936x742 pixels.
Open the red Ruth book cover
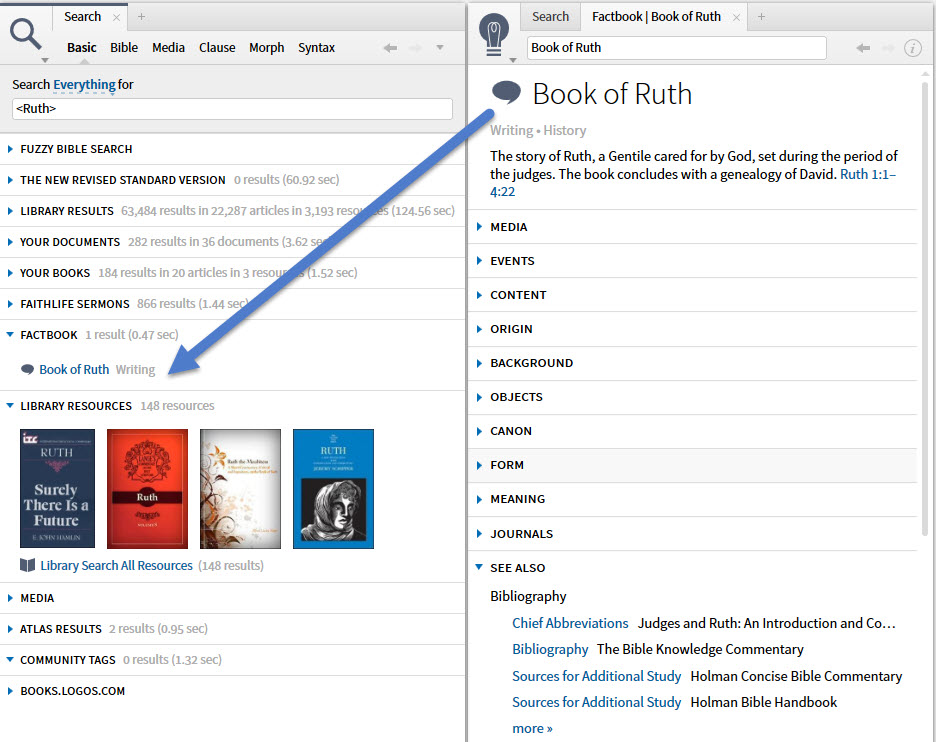pyautogui.click(x=147, y=488)
